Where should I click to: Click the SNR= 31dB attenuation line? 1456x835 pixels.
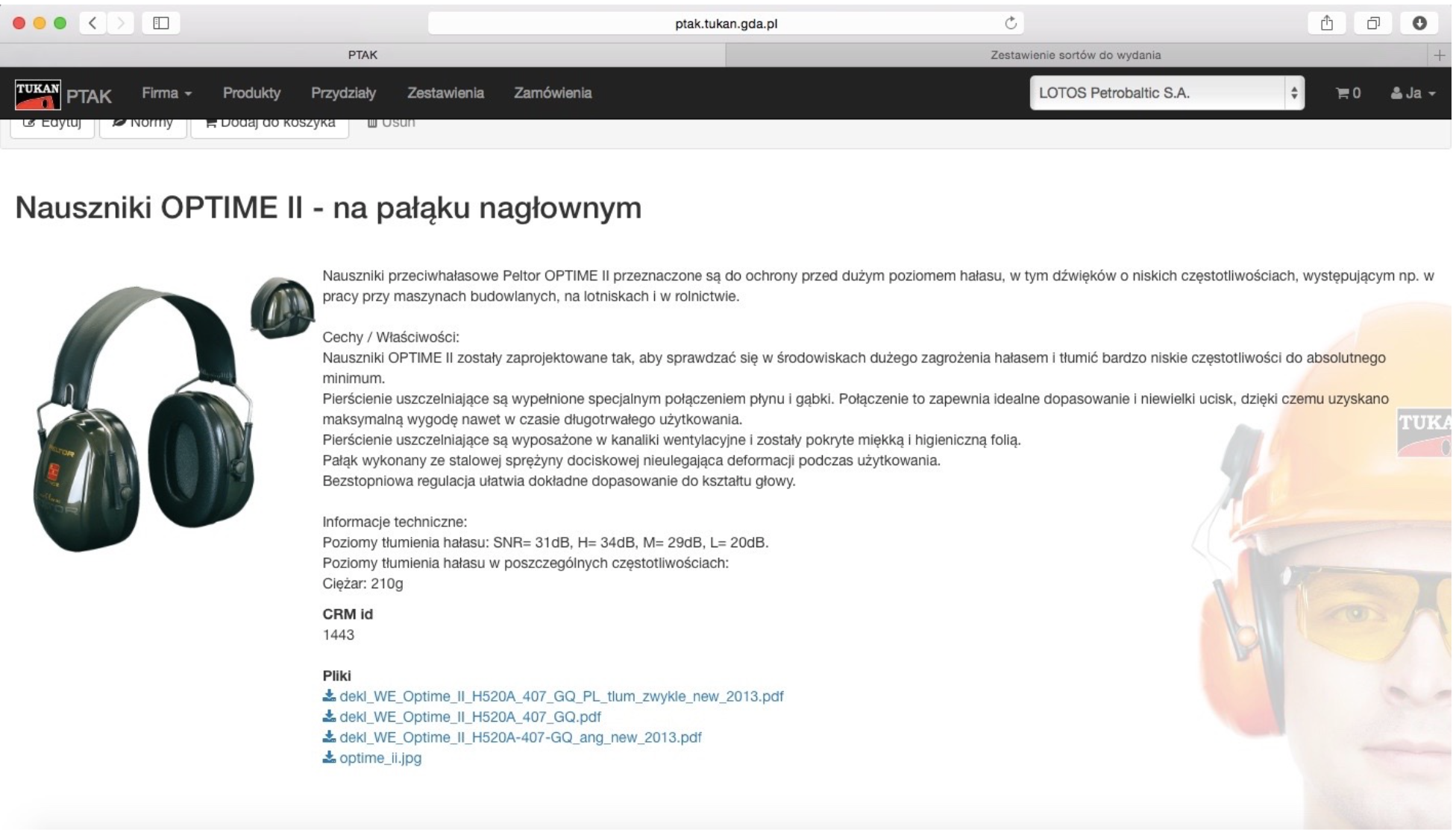pos(545,543)
